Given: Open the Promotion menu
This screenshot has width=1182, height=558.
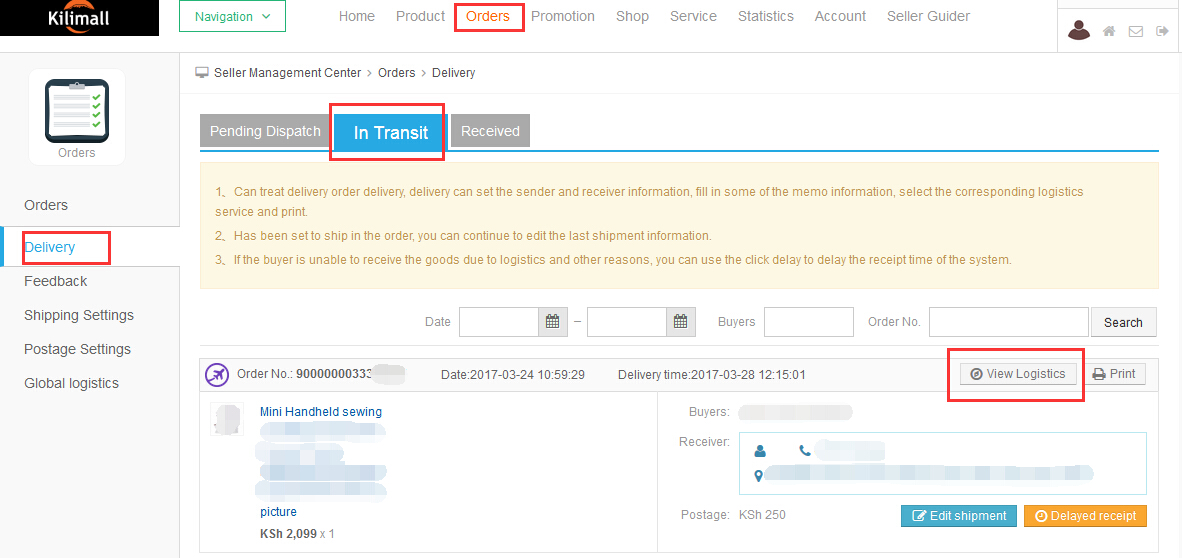Looking at the screenshot, I should (563, 16).
